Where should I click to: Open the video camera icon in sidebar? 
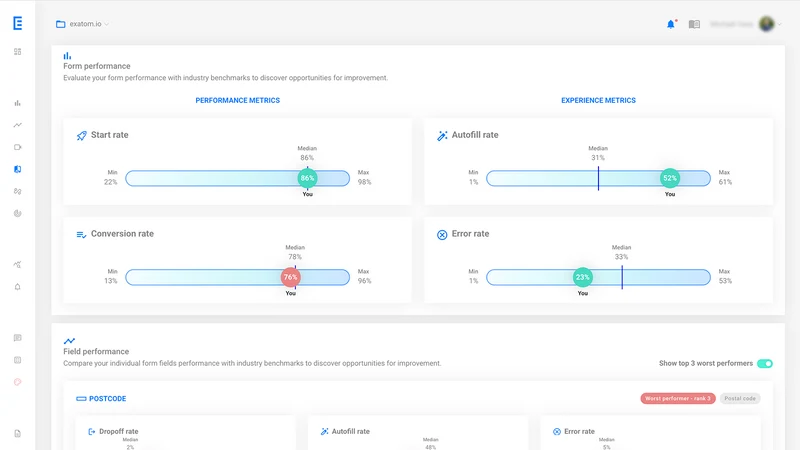click(x=18, y=147)
